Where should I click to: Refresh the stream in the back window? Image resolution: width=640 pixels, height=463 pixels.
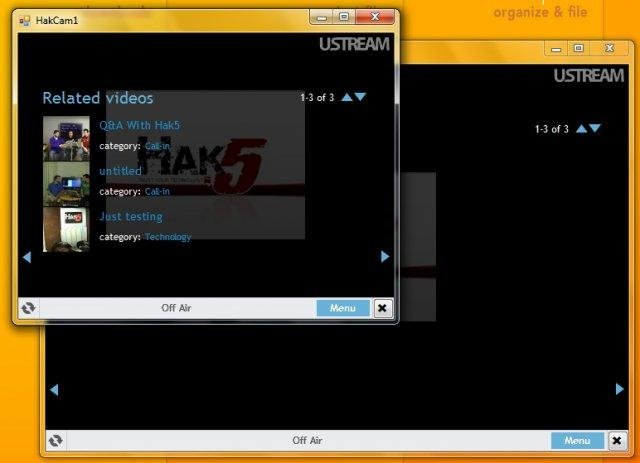(56, 441)
